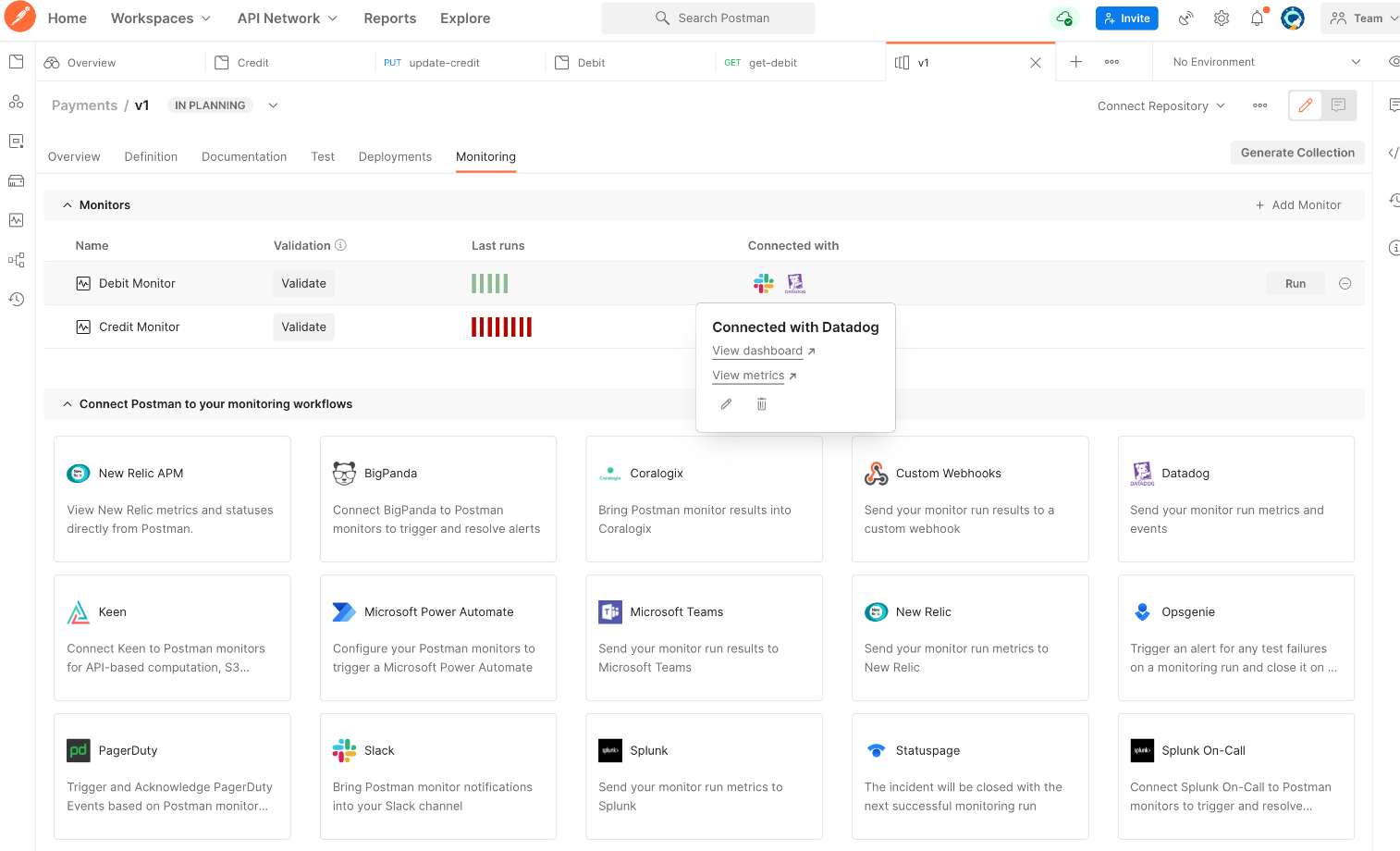Viewport: 1400px width, 851px height.
Task: Open Reports menu
Action: click(389, 18)
